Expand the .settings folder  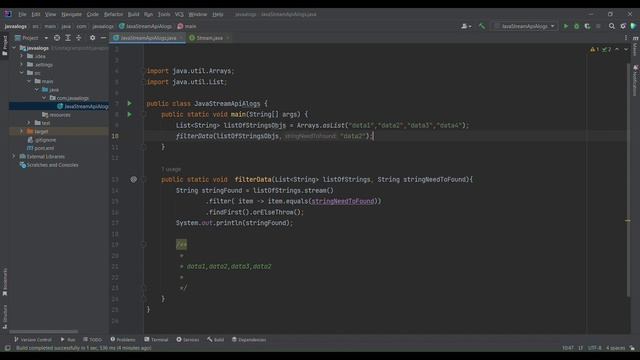tap(22, 64)
